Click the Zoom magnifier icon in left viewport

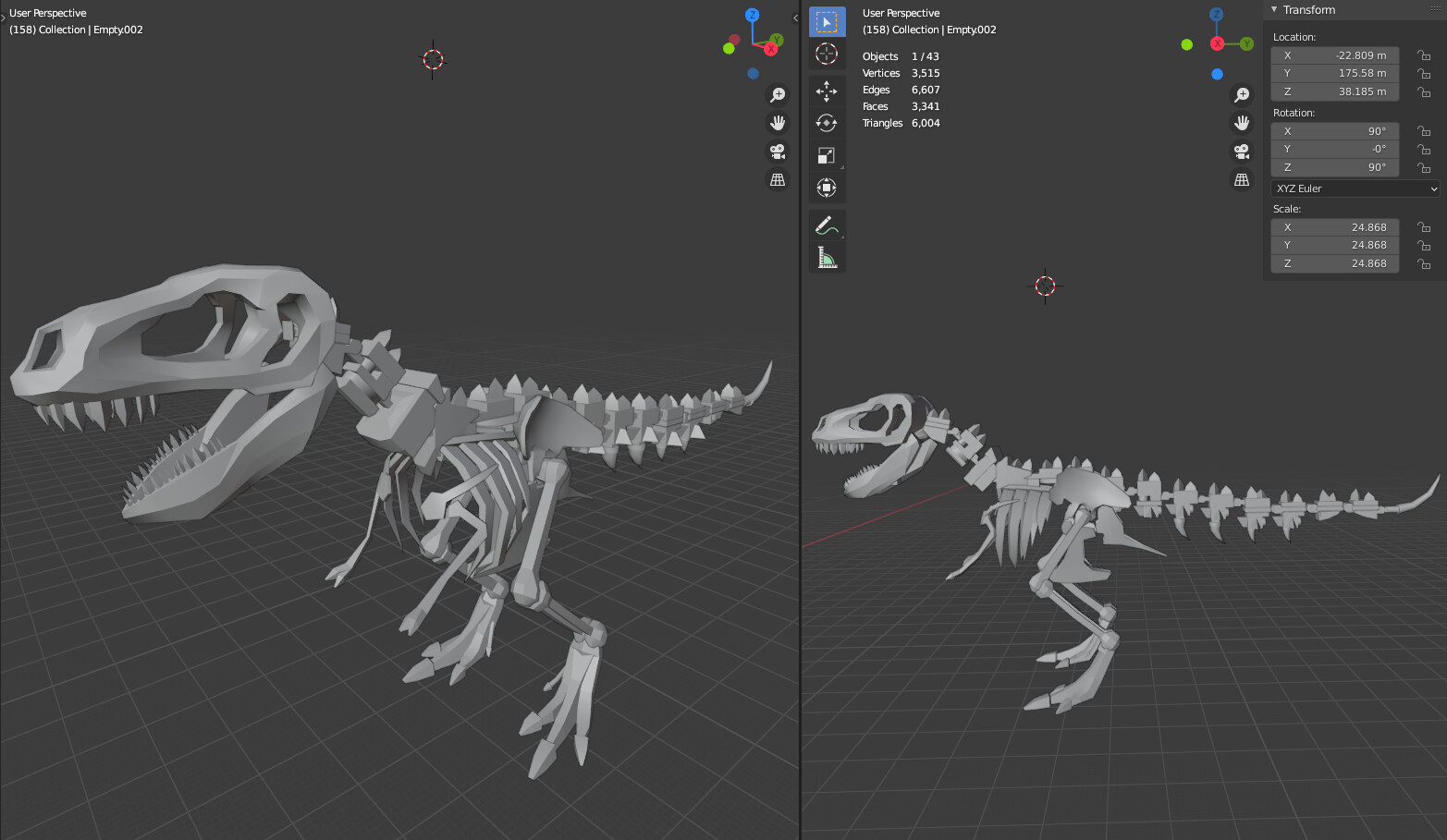click(x=778, y=93)
